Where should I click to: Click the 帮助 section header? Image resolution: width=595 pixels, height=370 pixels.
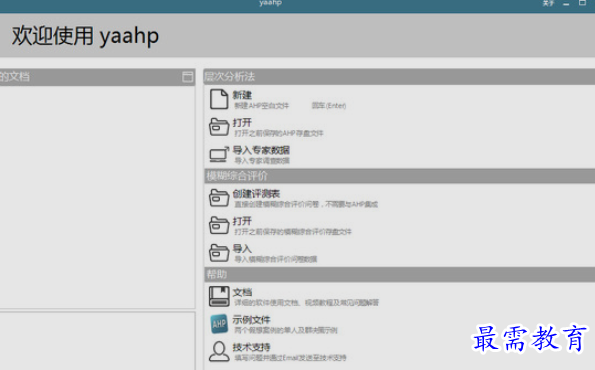point(400,274)
